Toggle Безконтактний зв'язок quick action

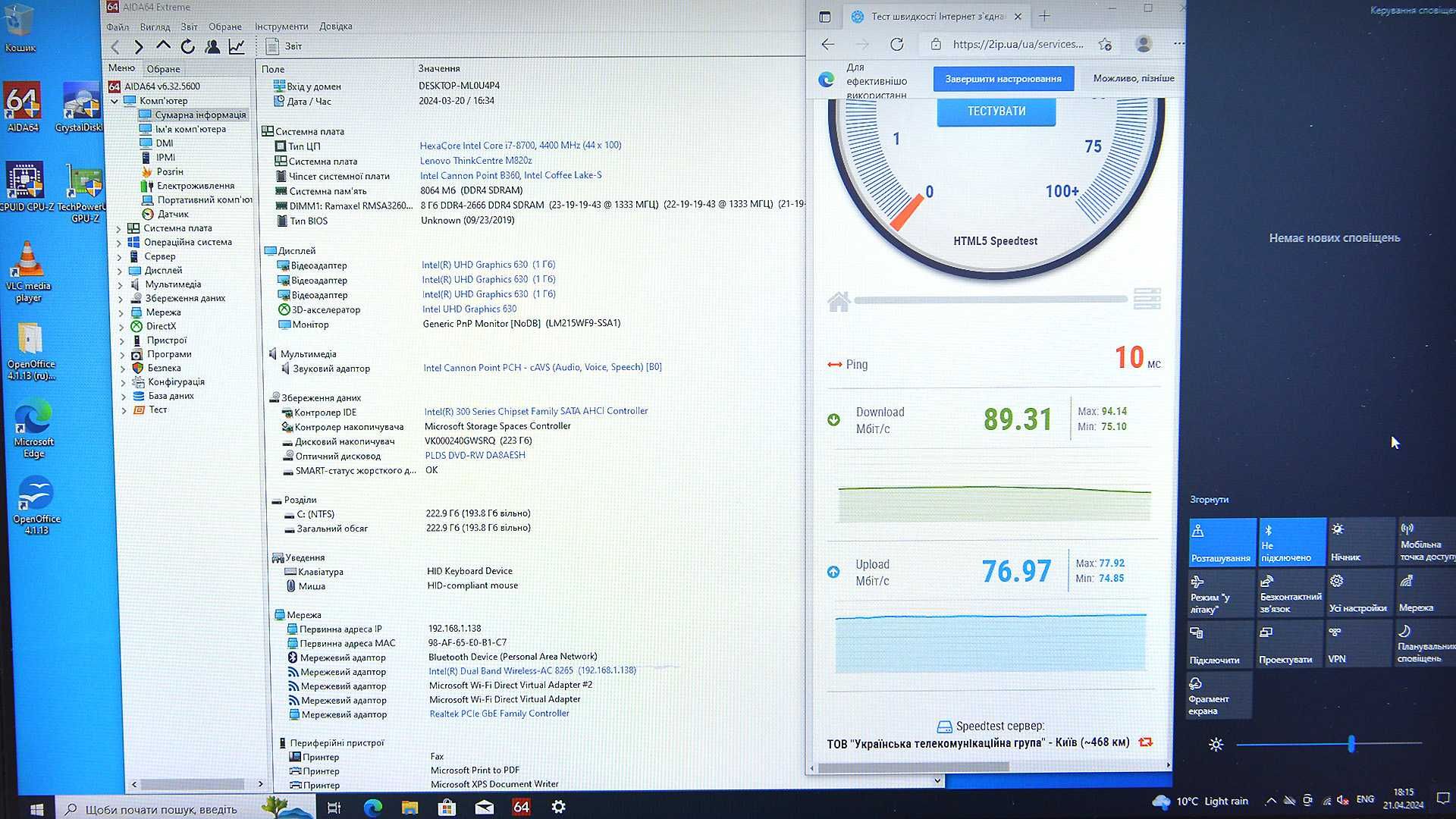pyautogui.click(x=1290, y=594)
